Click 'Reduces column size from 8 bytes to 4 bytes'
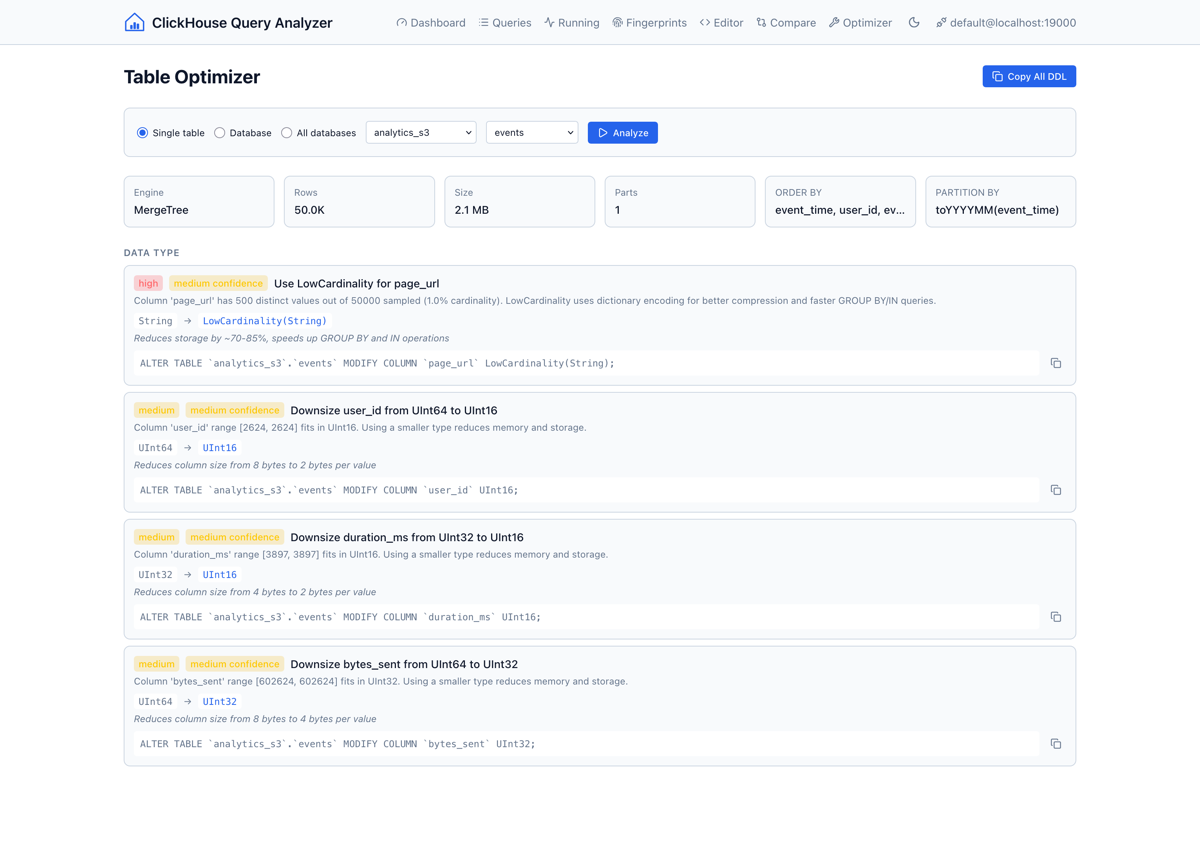Image resolution: width=1200 pixels, height=845 pixels. 255,719
